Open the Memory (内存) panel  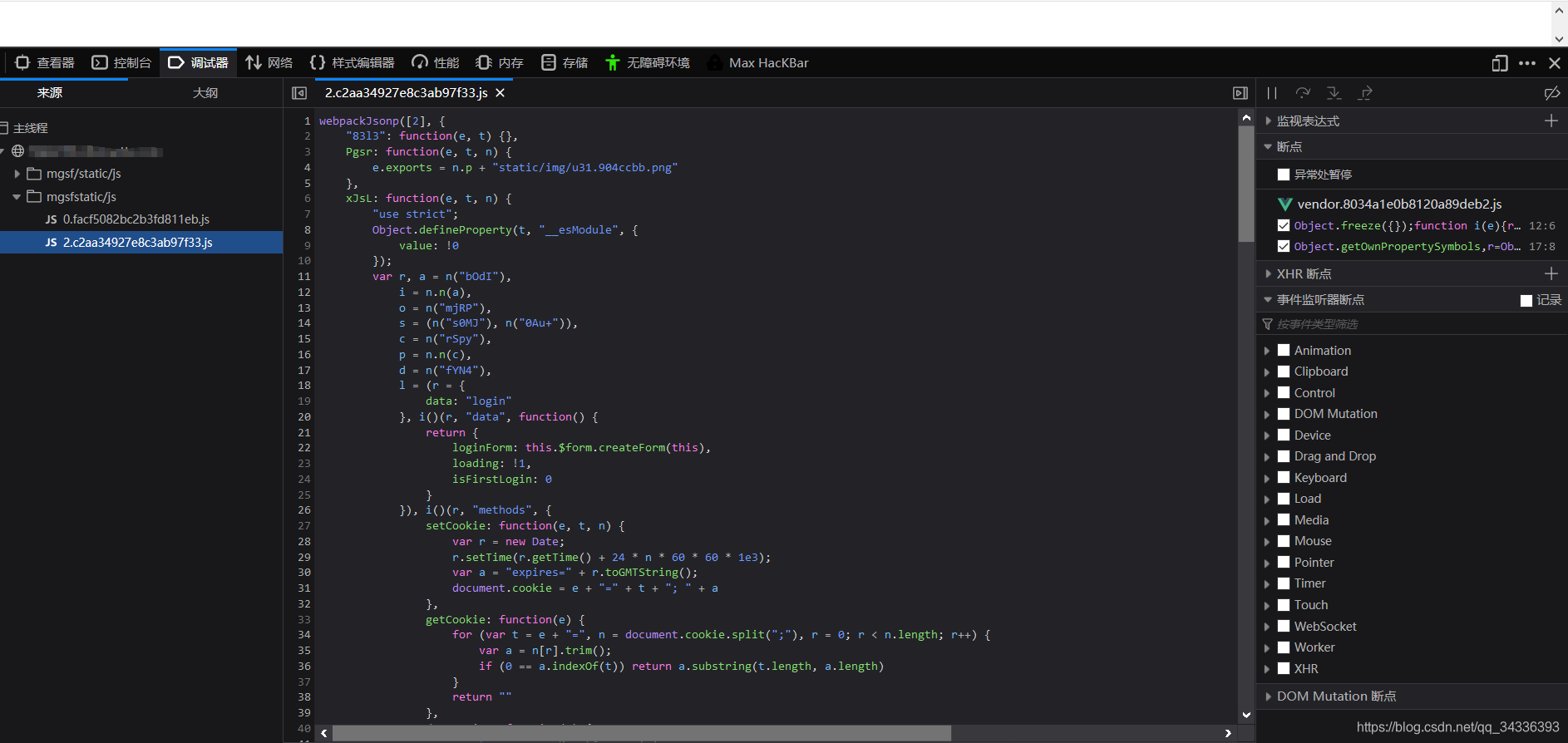[x=499, y=62]
